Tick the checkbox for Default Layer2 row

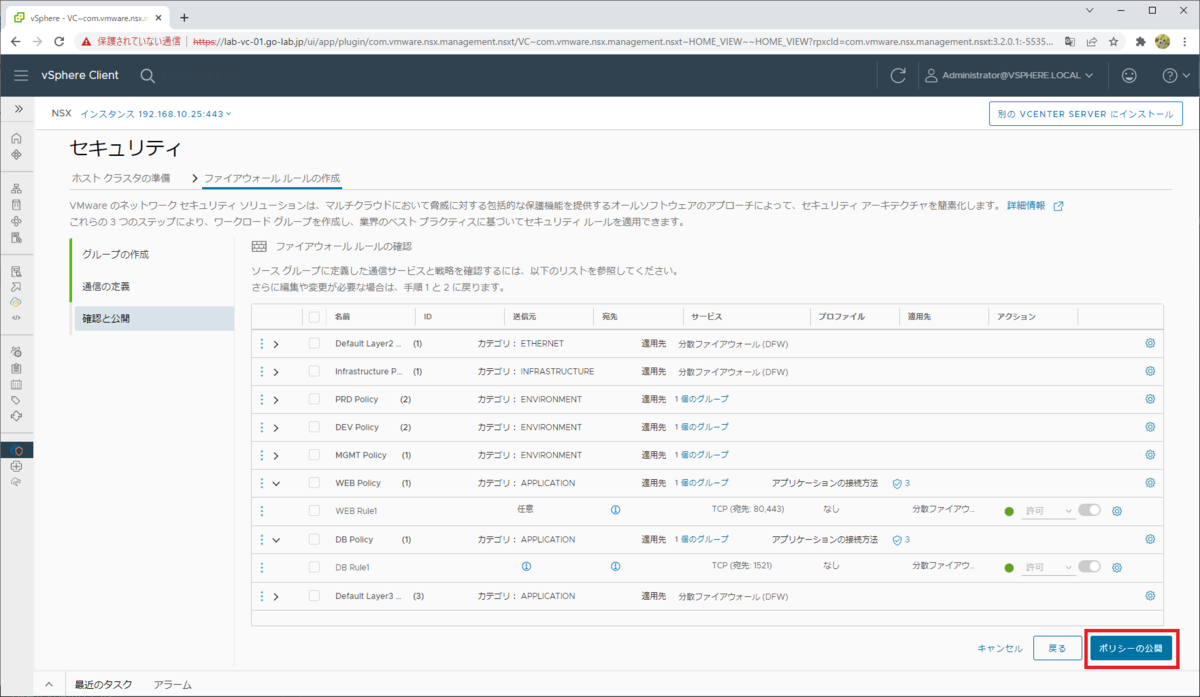pos(315,343)
